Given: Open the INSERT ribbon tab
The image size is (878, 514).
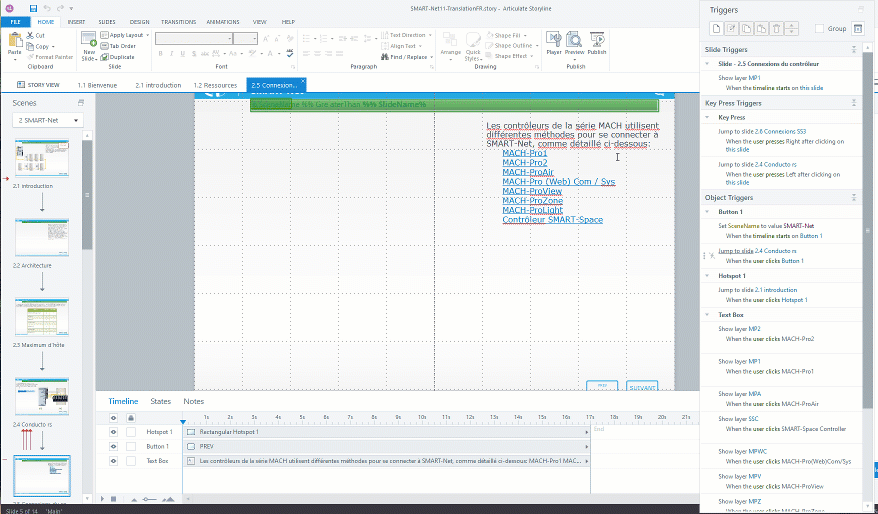Looking at the screenshot, I should pos(77,21).
